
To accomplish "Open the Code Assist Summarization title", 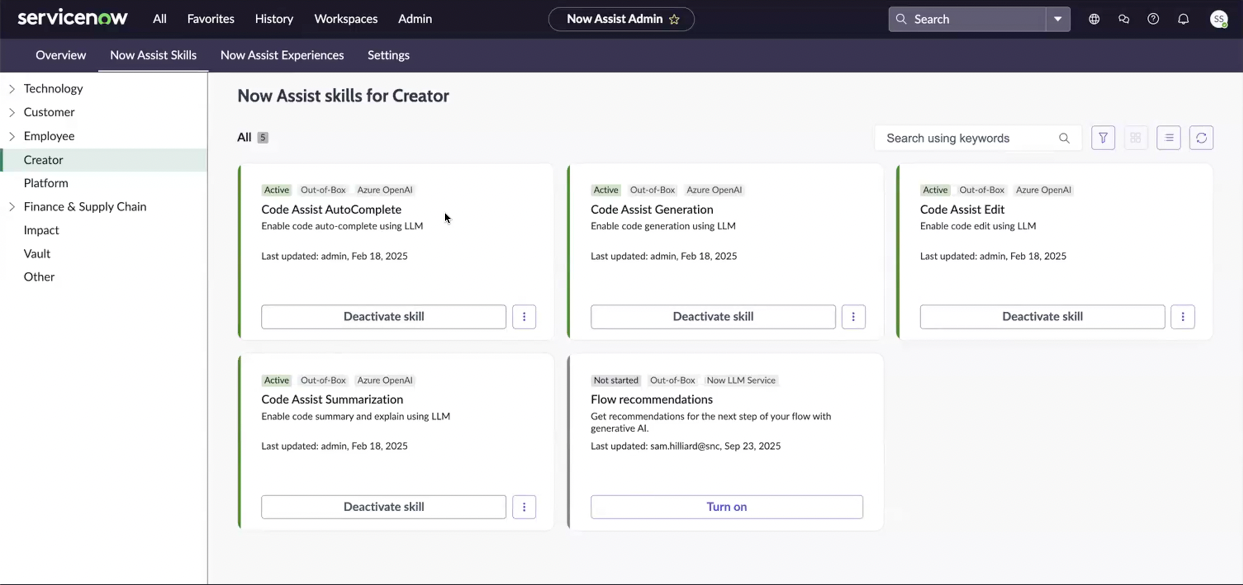I will point(332,400).
